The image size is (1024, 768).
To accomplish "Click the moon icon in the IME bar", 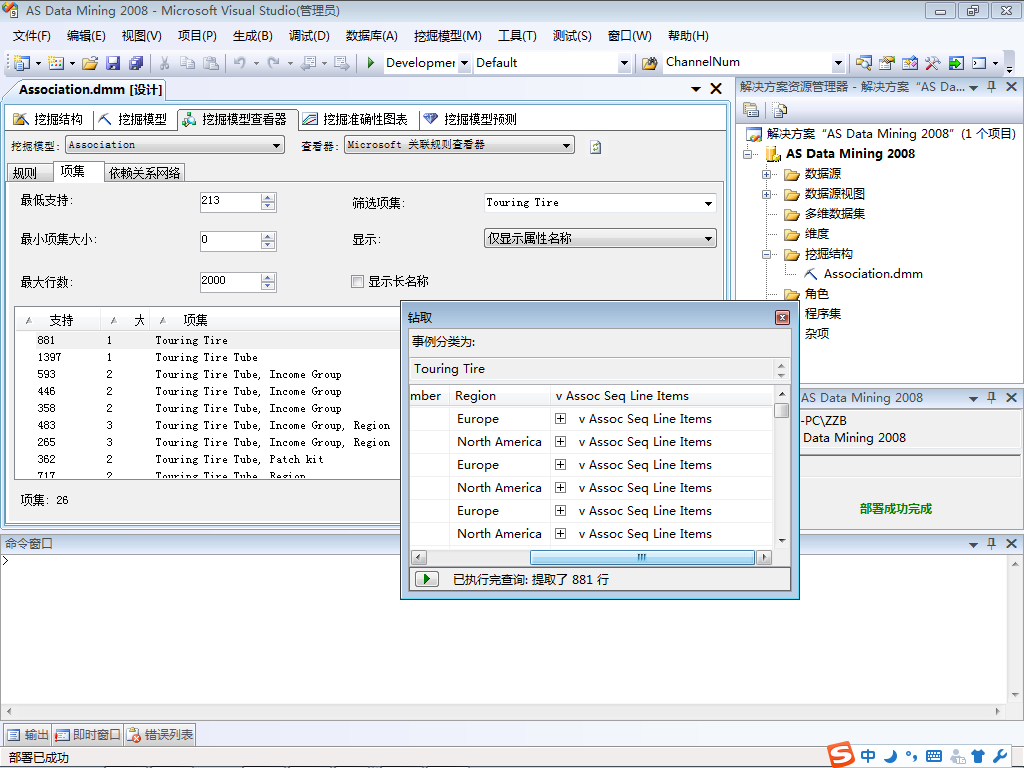I will (891, 756).
